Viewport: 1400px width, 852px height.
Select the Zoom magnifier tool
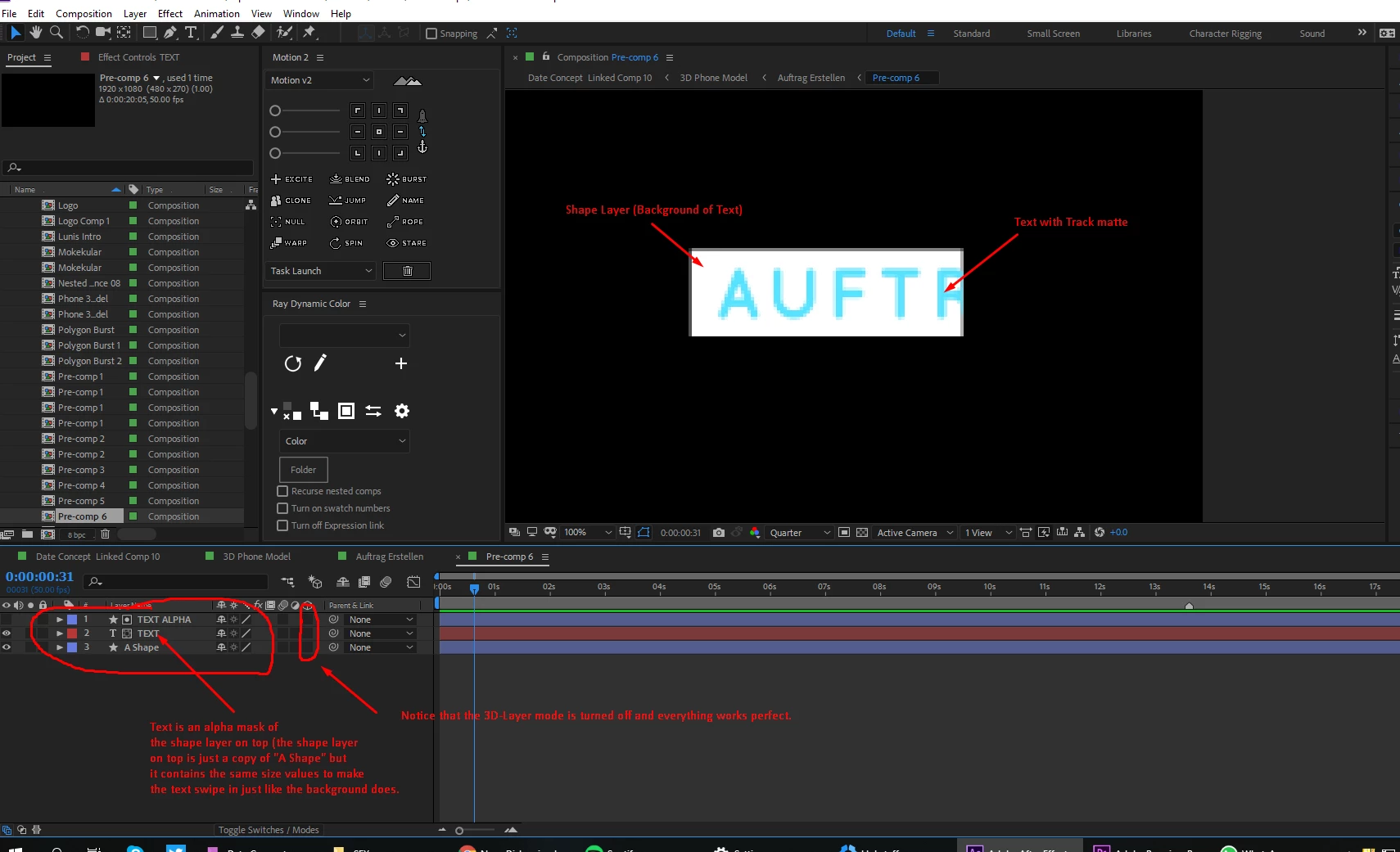[x=56, y=33]
